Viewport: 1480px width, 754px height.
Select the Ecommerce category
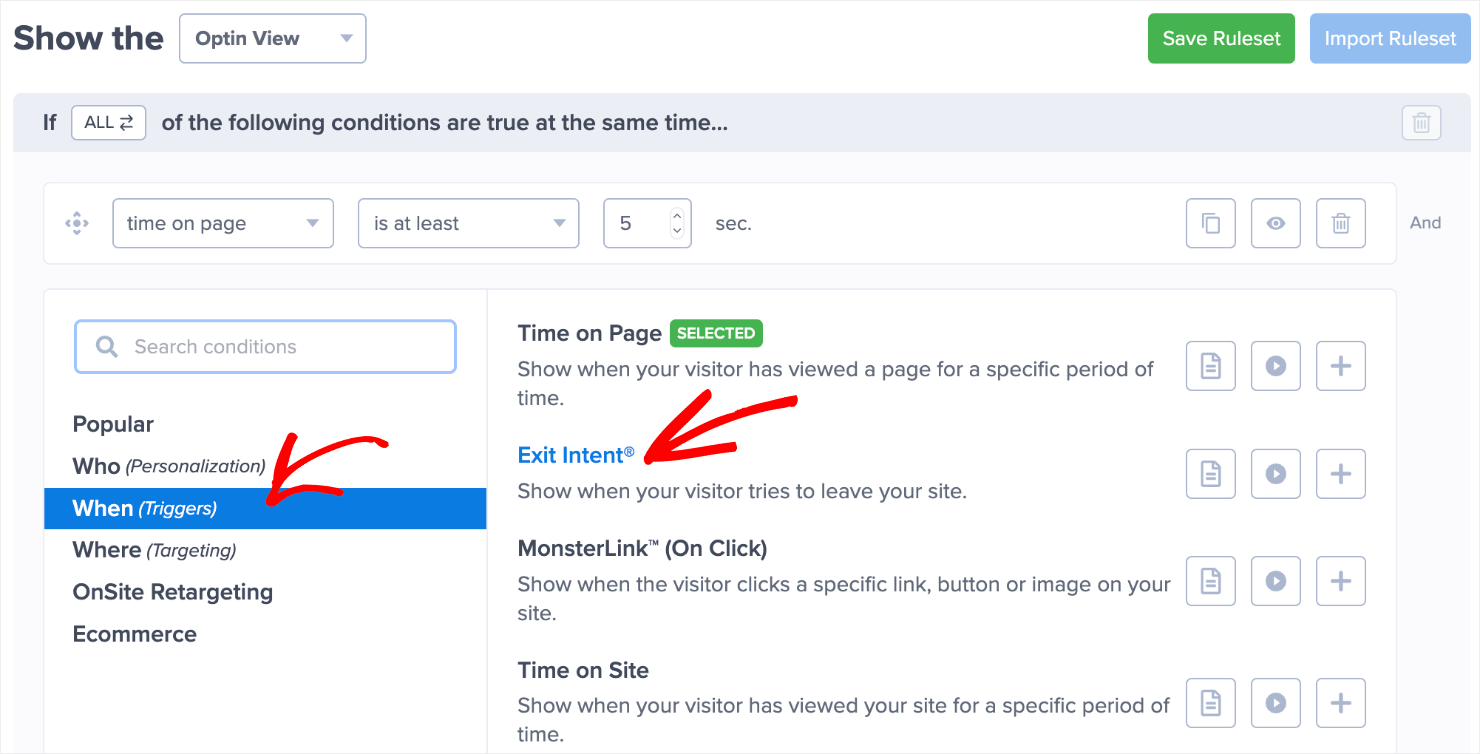coord(134,633)
